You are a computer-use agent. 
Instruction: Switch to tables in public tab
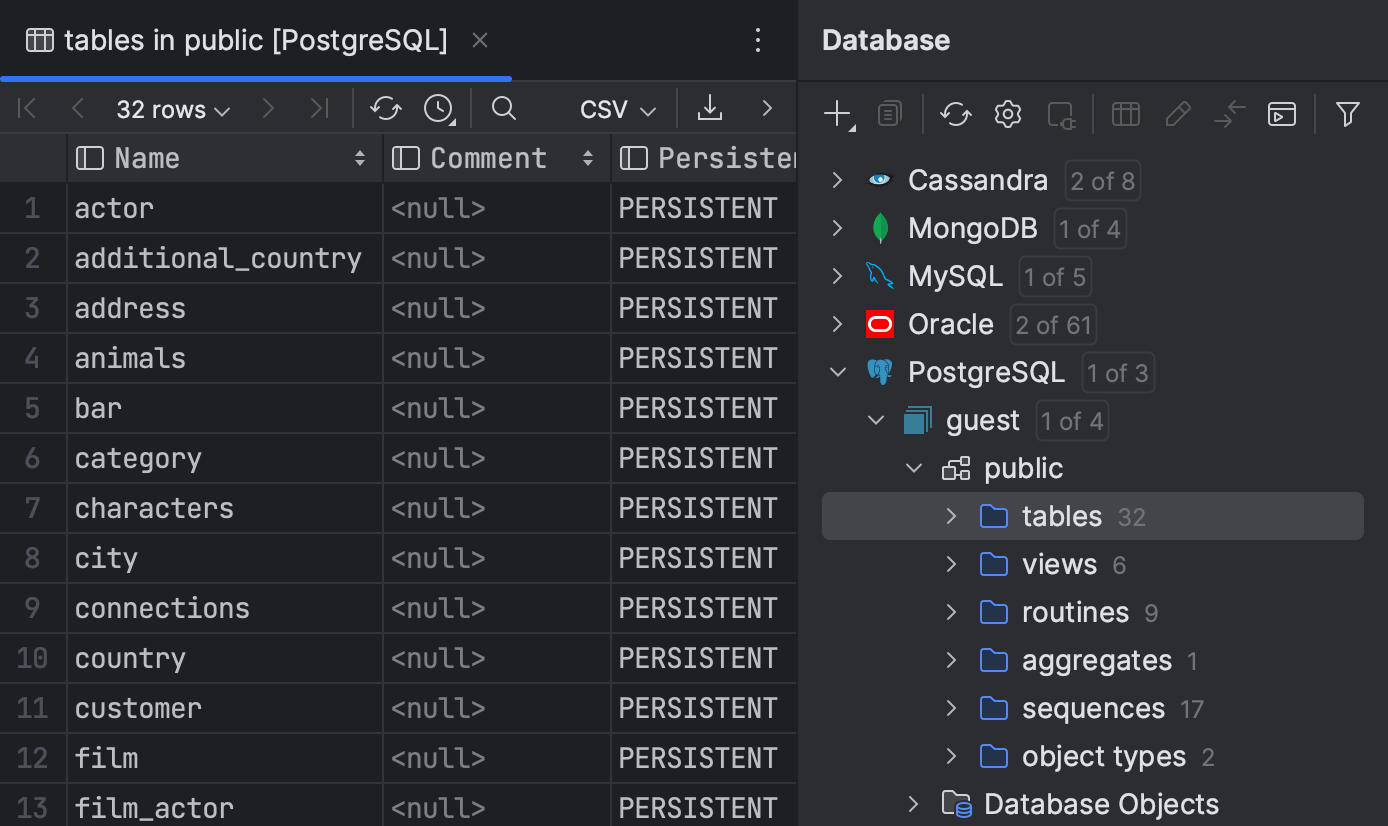pos(250,40)
